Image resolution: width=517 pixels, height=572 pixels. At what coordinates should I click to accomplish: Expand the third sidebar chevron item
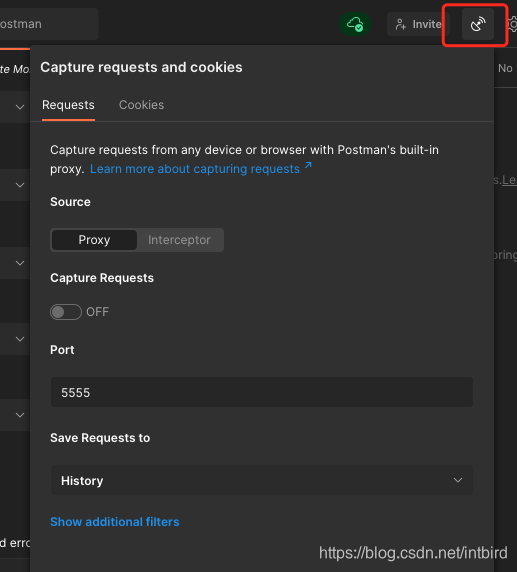click(x=20, y=263)
